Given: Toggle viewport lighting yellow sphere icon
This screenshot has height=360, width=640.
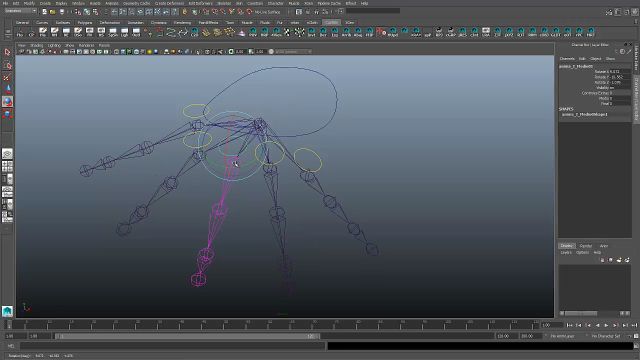Looking at the screenshot, I should [149, 52].
